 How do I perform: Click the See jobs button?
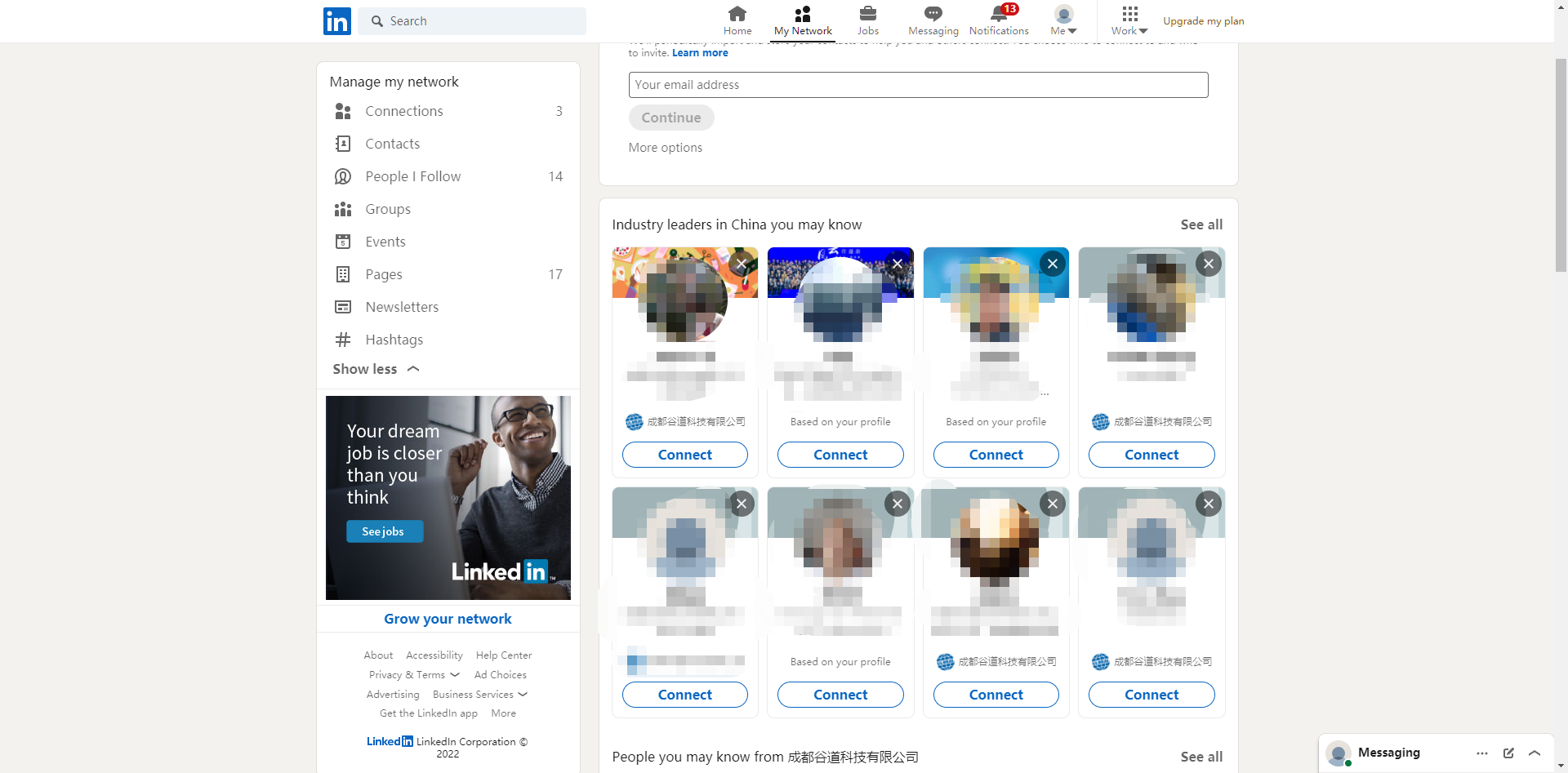click(x=383, y=531)
